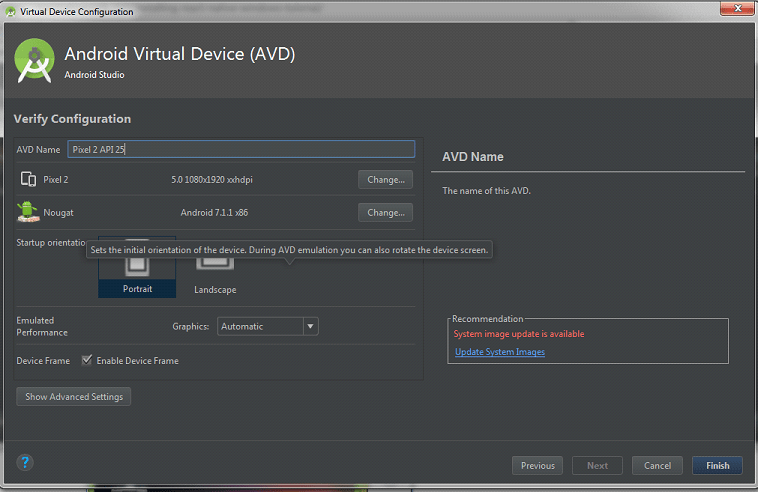
Task: Click the Nougat Android robot icon
Action: (x=28, y=212)
